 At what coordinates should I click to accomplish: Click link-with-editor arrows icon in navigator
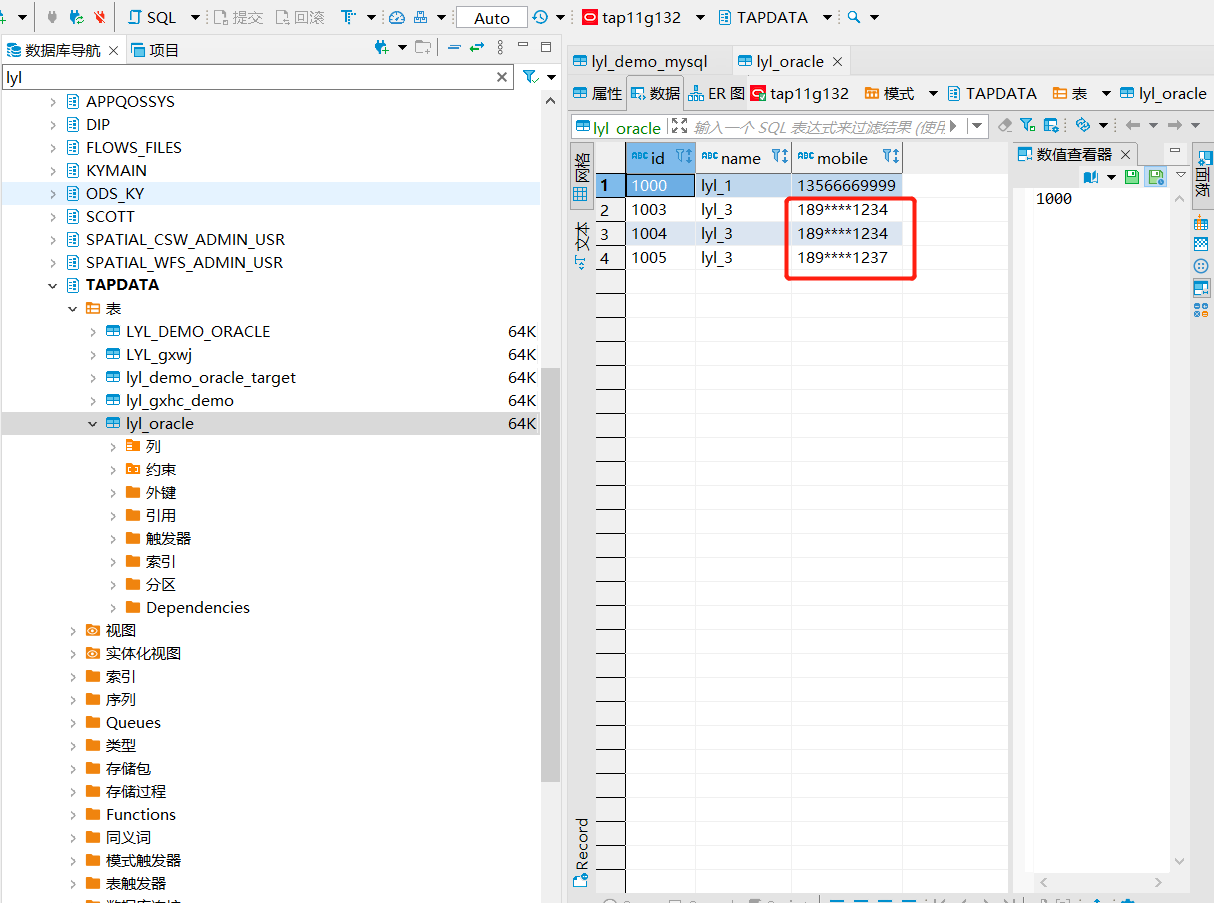pos(477,48)
